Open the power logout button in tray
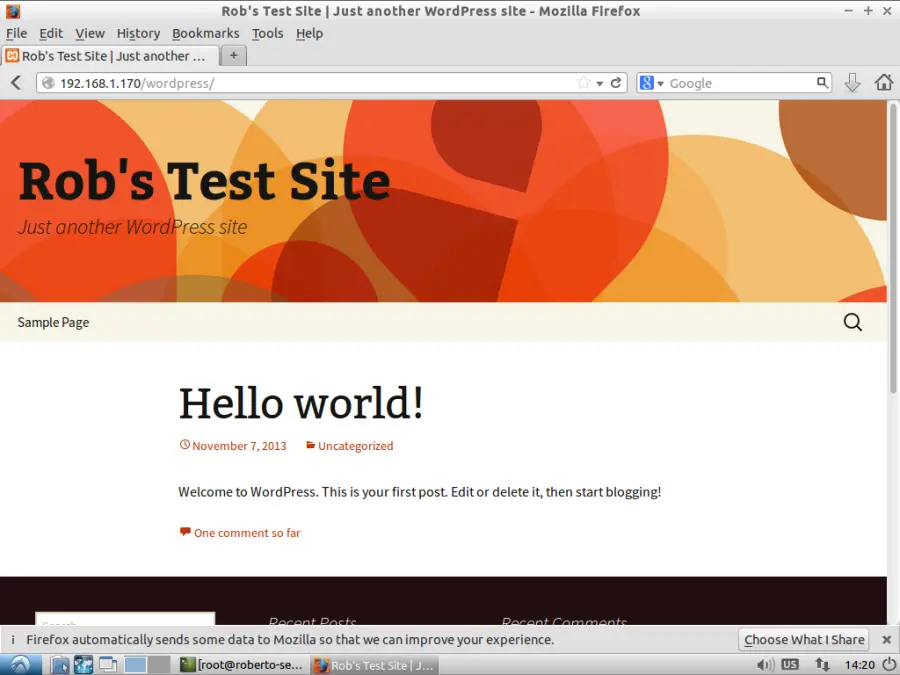 point(890,665)
